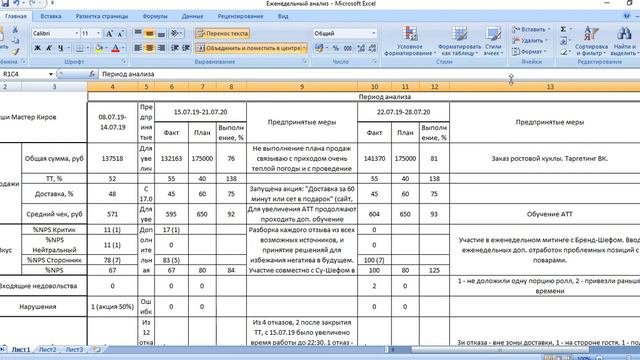Image resolution: width=640 pixels, height=360 pixels.
Task: Switch to sheet tab Лист3
Action: pyautogui.click(x=74, y=349)
